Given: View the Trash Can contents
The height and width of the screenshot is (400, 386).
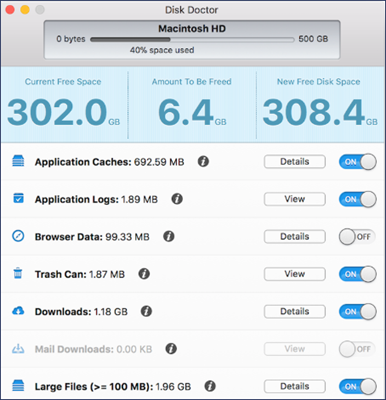Looking at the screenshot, I should (295, 274).
